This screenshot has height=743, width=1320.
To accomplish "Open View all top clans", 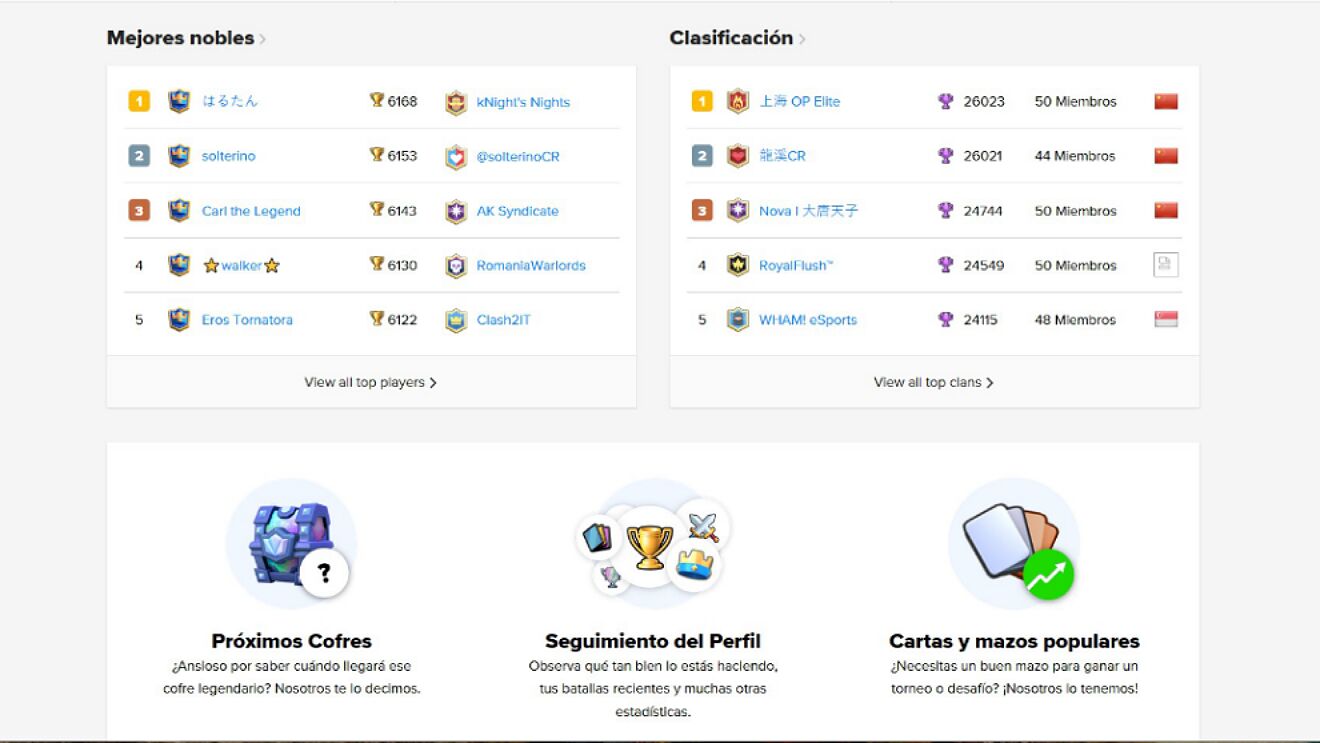I will 933,382.
